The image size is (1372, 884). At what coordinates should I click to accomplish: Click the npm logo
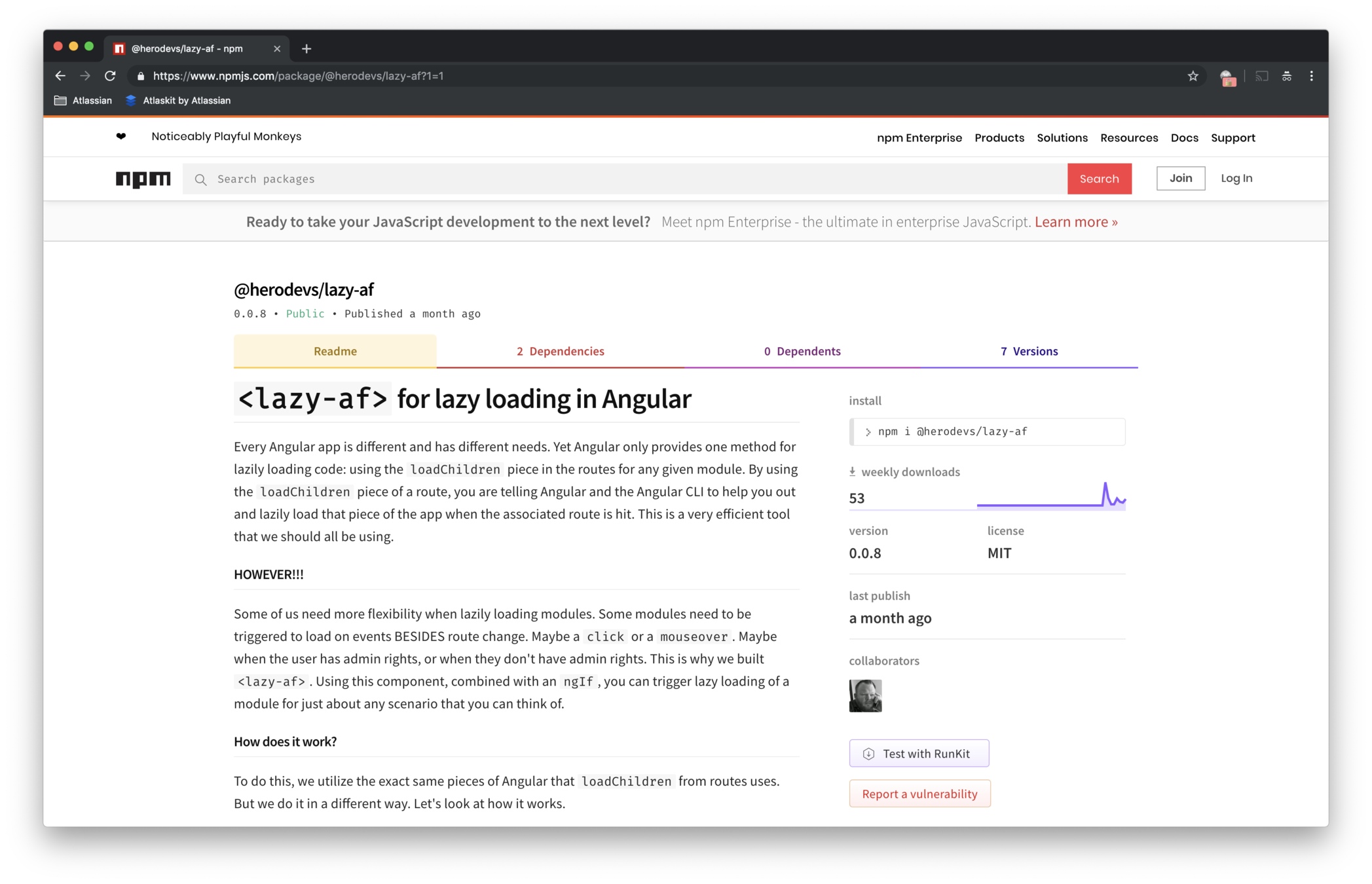[x=143, y=179]
